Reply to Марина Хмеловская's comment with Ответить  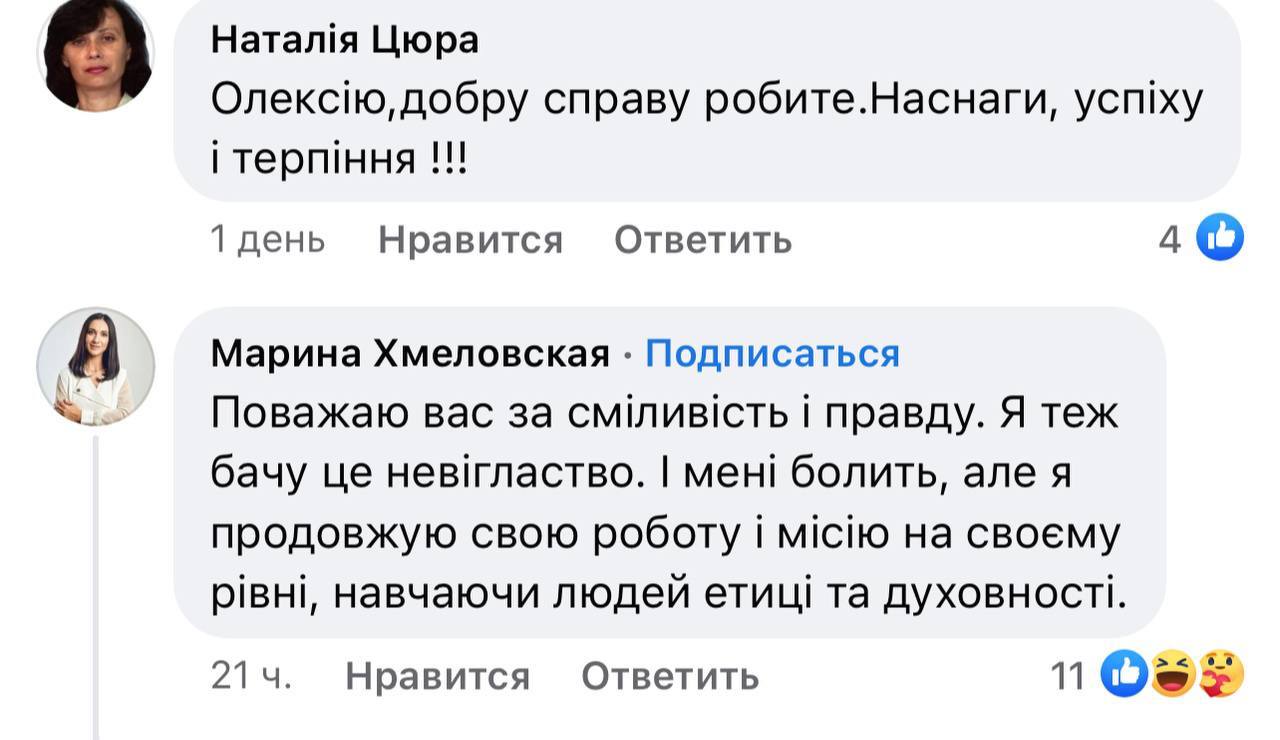click(x=670, y=677)
